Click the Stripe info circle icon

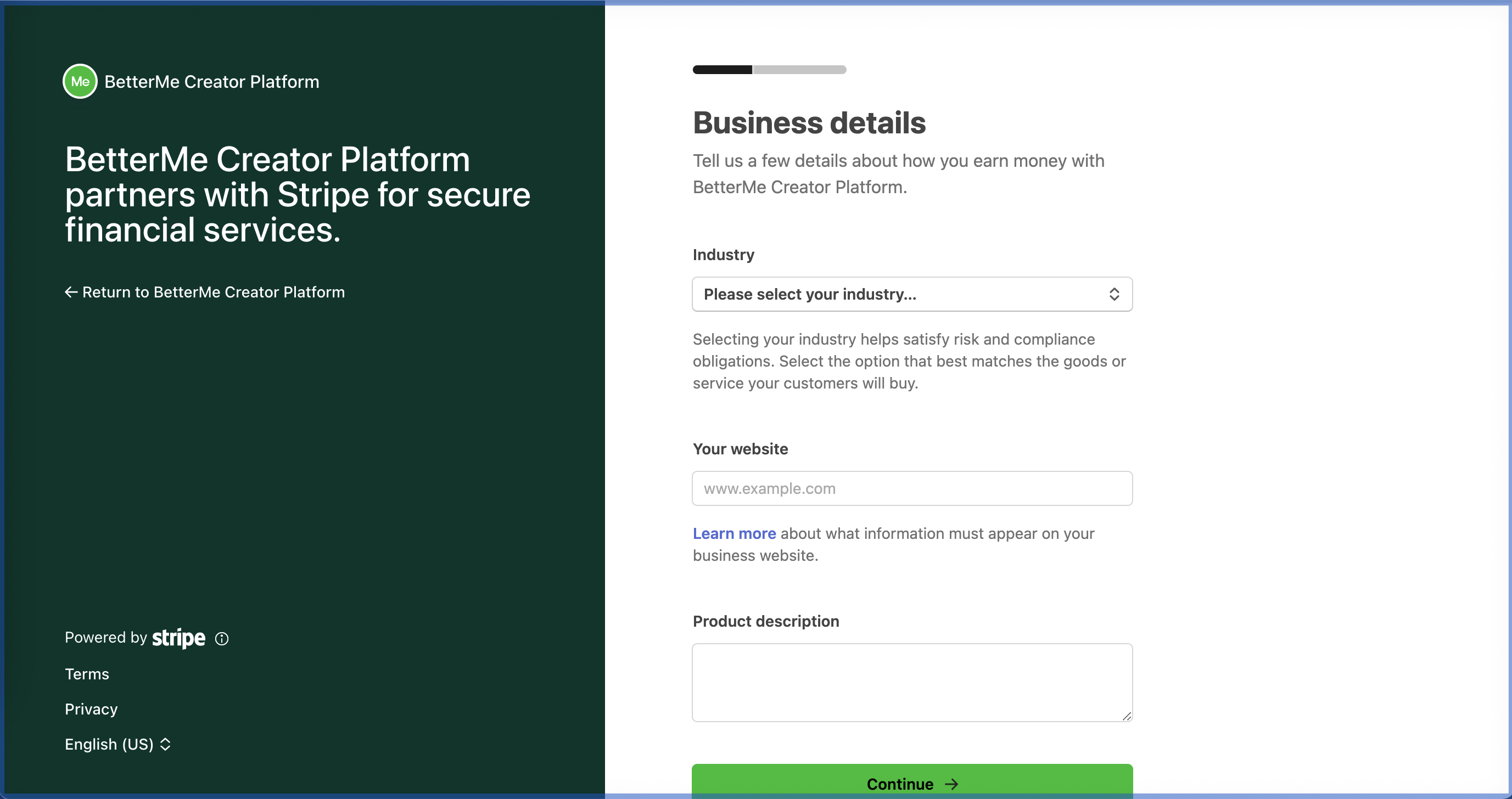pos(222,638)
